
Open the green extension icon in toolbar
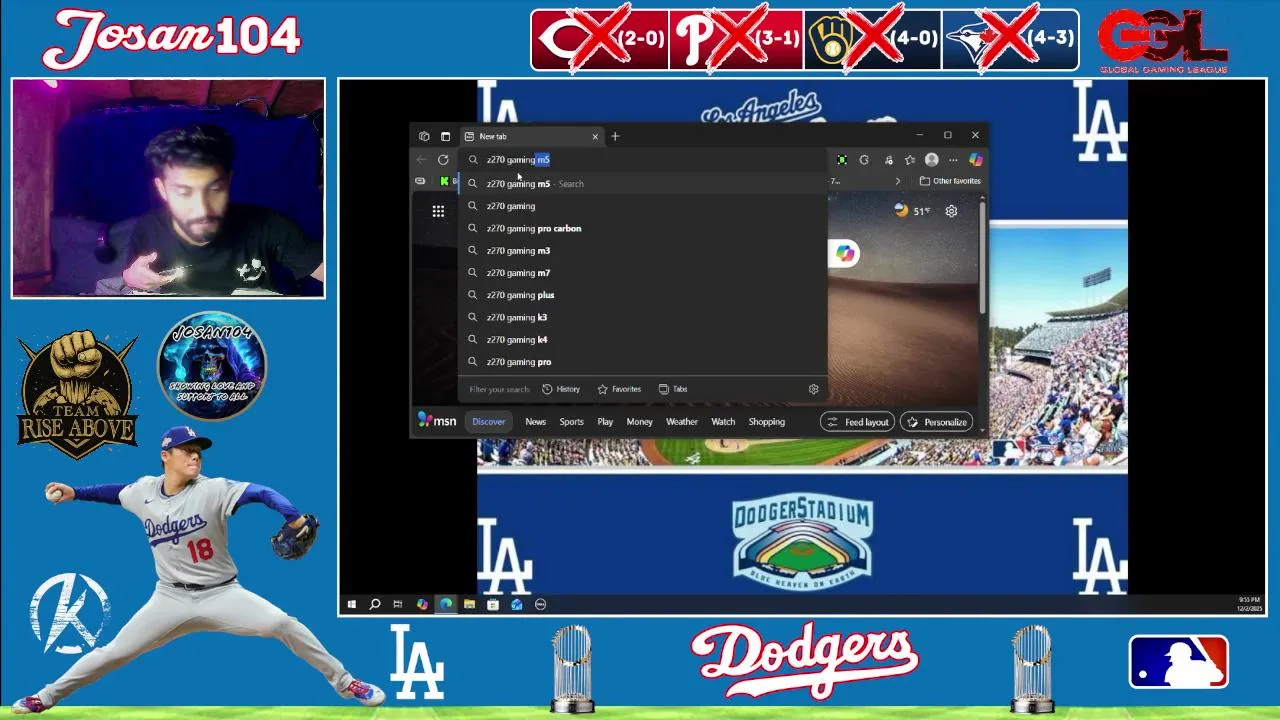pyautogui.click(x=842, y=160)
